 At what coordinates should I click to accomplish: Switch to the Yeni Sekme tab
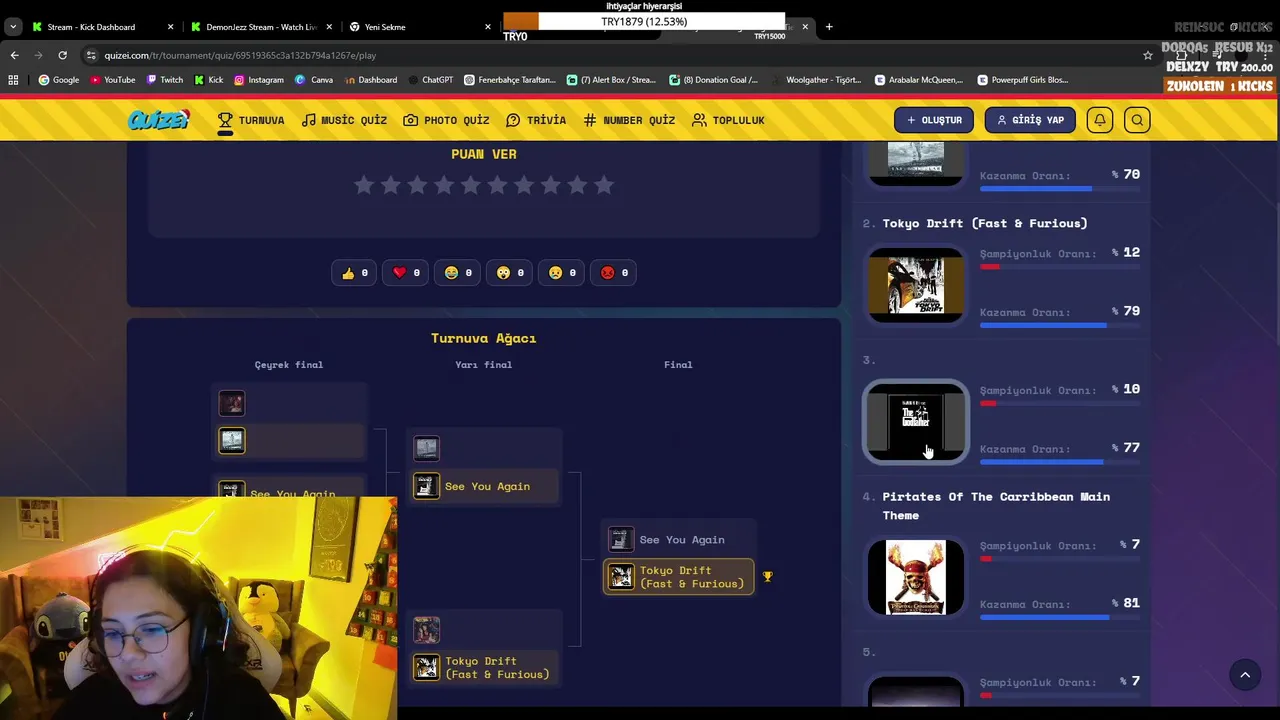pos(420,27)
